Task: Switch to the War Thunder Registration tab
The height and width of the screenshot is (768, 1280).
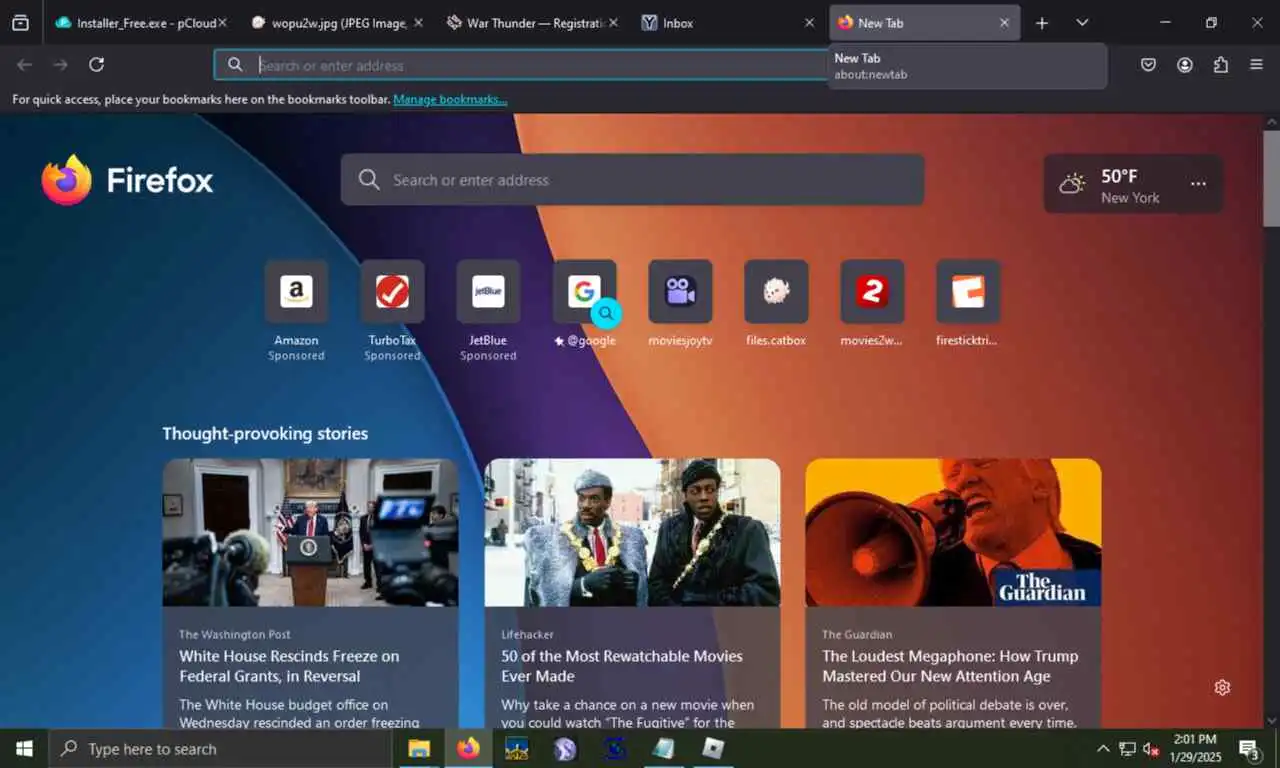Action: click(x=530, y=22)
